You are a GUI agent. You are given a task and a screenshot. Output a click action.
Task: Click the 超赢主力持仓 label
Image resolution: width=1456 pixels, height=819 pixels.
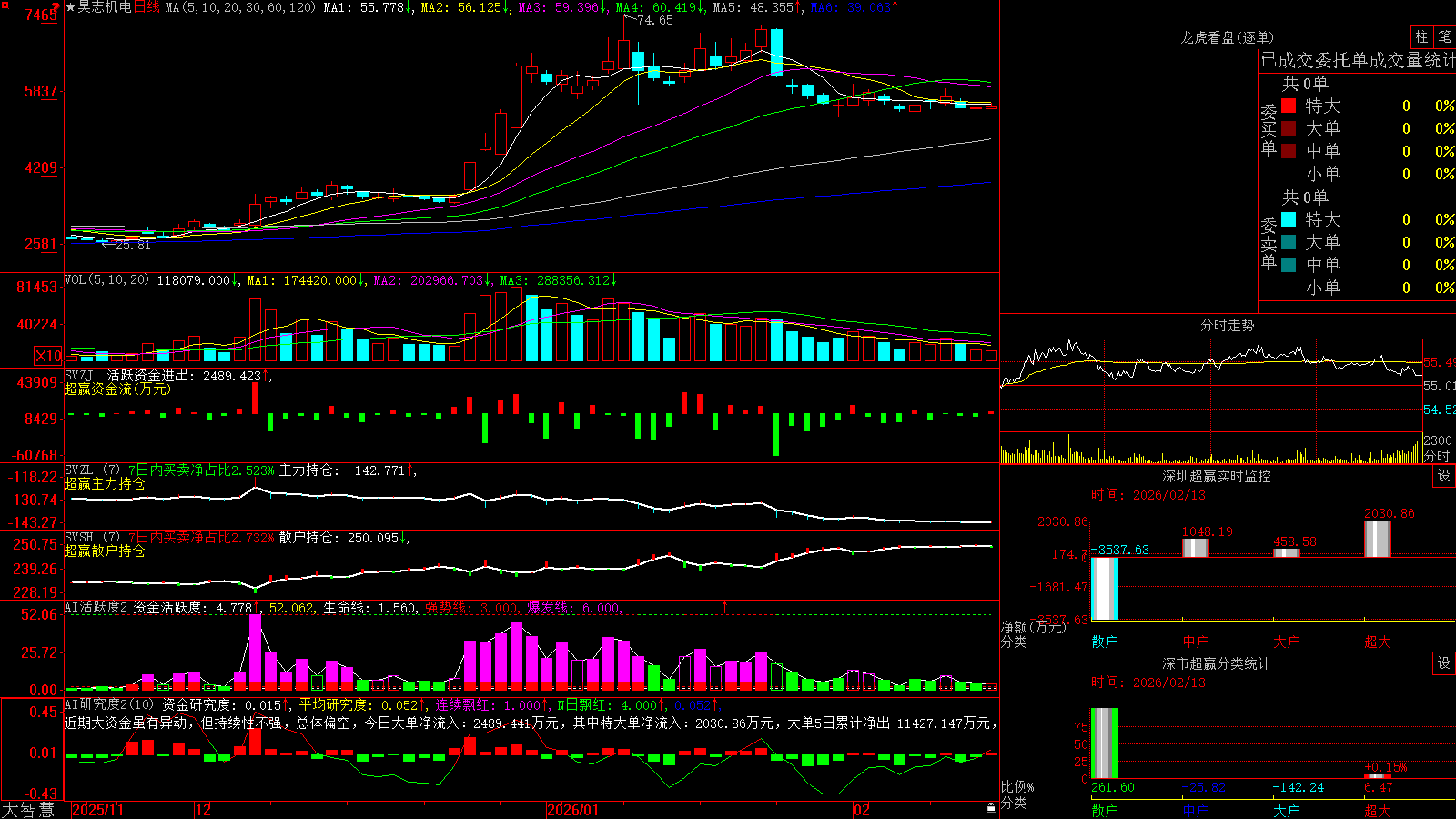[105, 483]
